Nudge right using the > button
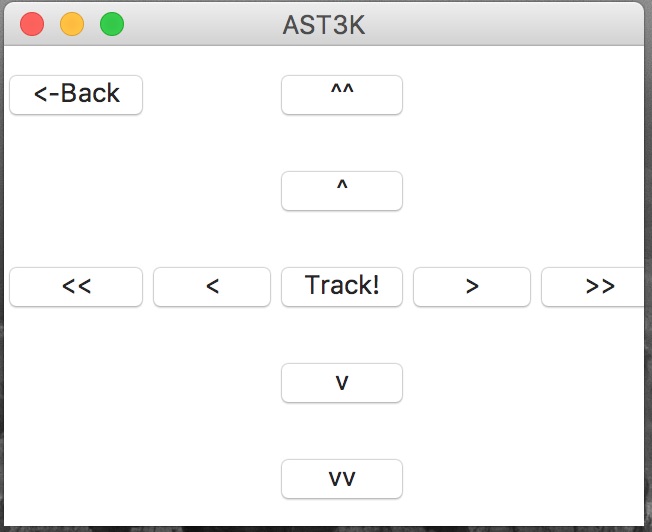Image resolution: width=652 pixels, height=532 pixels. pyautogui.click(x=472, y=287)
